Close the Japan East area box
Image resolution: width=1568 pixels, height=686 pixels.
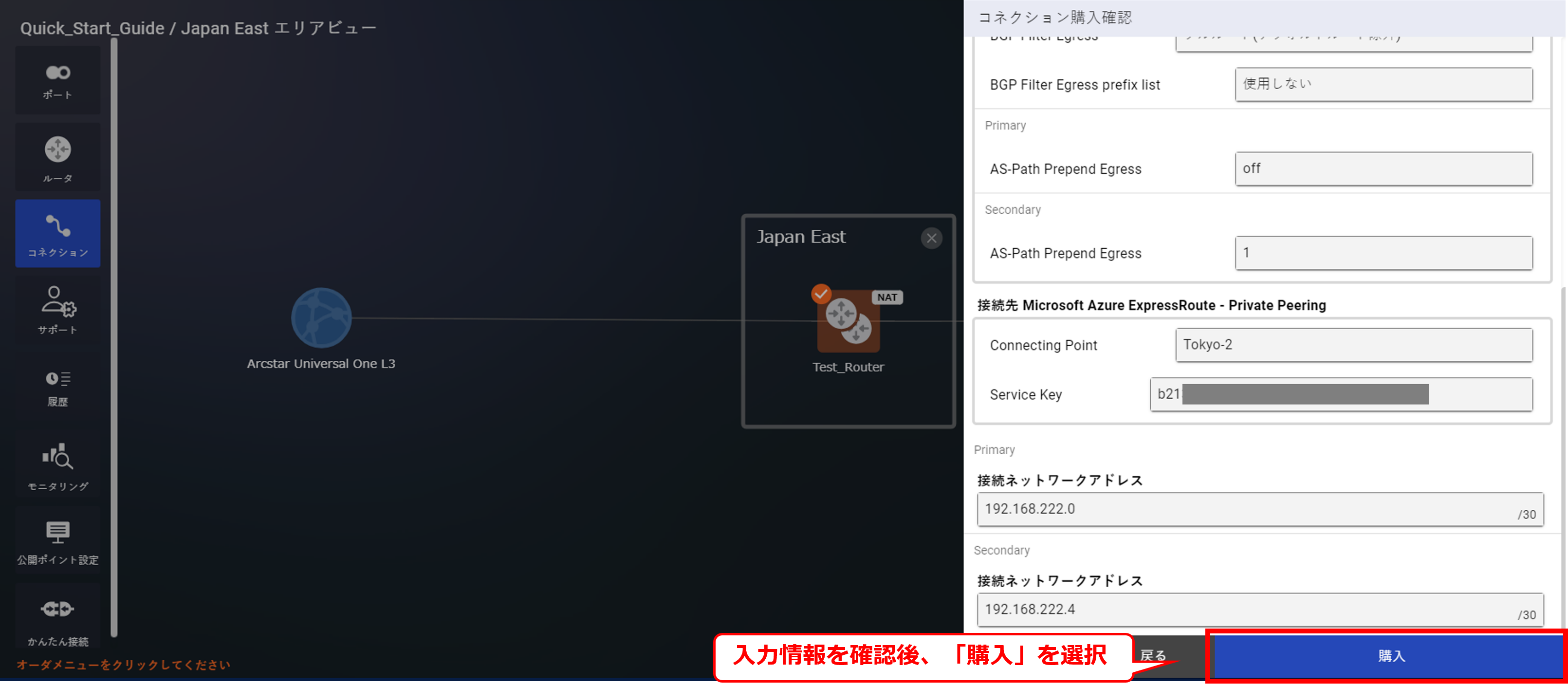coord(931,238)
